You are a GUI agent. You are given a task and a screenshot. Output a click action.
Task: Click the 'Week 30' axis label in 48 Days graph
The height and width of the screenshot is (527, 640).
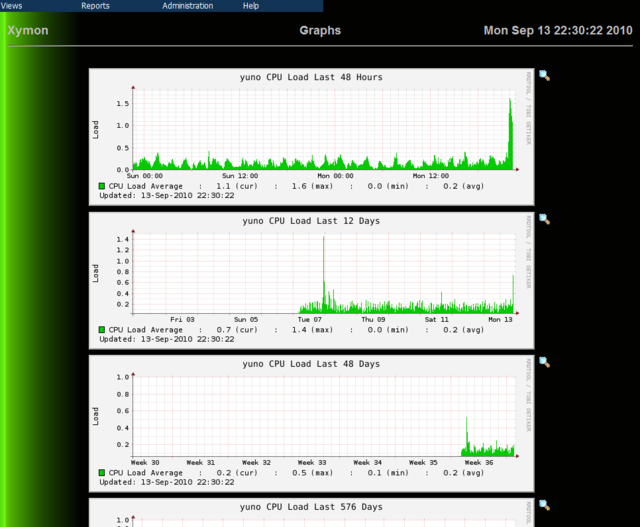145,463
